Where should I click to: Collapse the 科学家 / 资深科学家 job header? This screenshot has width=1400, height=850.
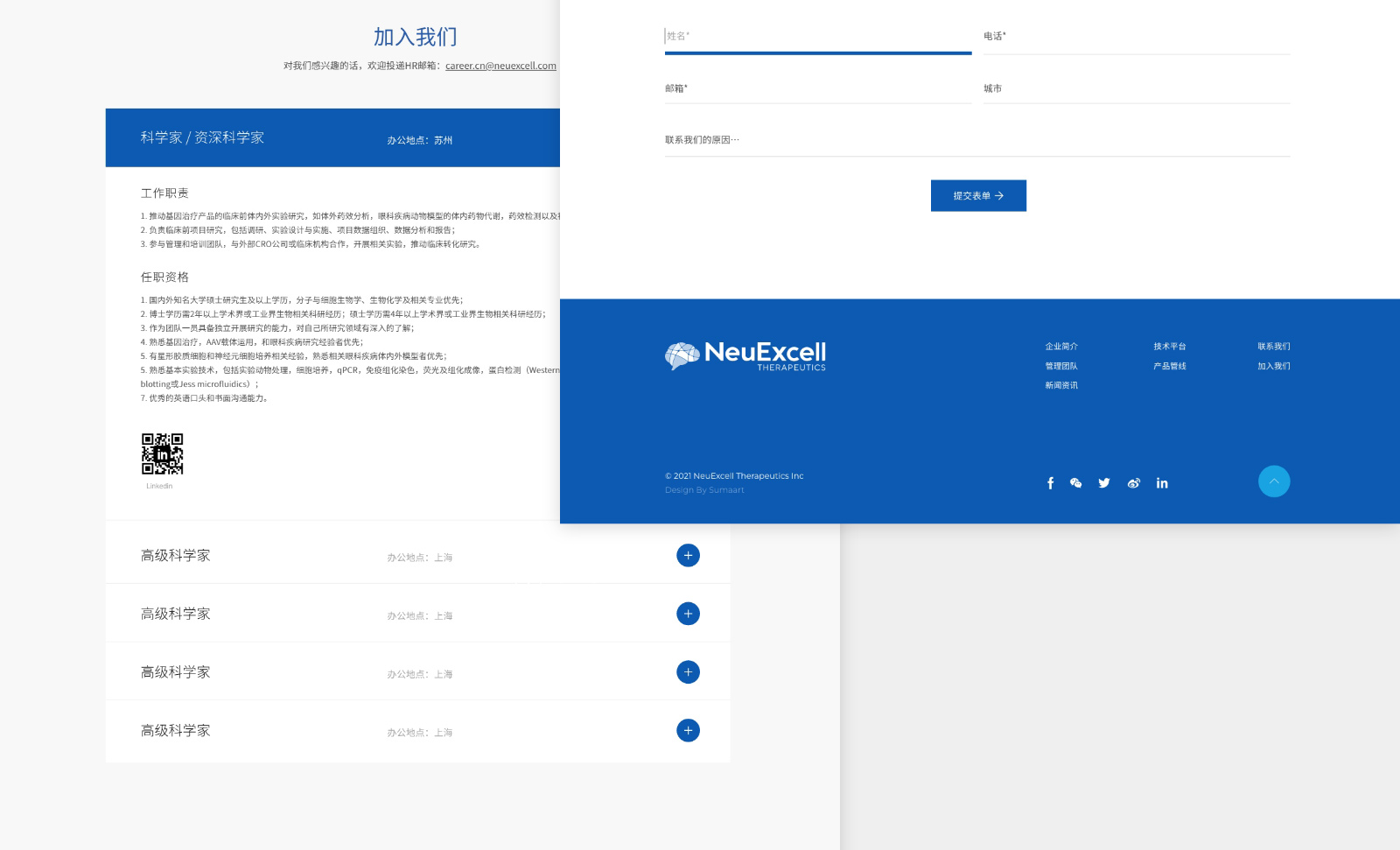pos(332,138)
